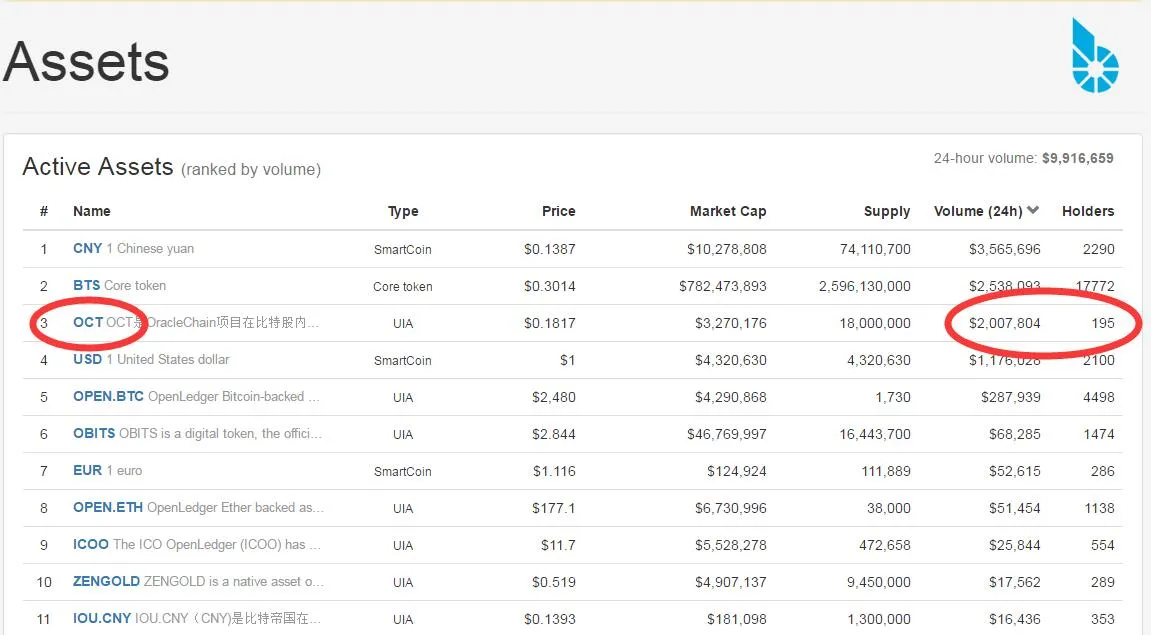The height and width of the screenshot is (635, 1151).
Task: Click the BitShares logo icon
Action: (1094, 56)
